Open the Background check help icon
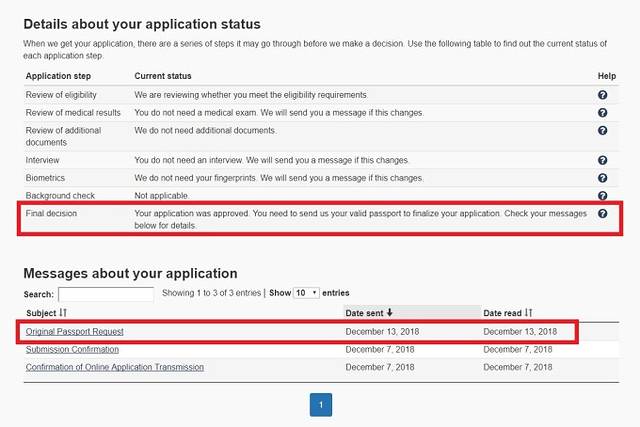This screenshot has width=640, height=427. (x=603, y=196)
